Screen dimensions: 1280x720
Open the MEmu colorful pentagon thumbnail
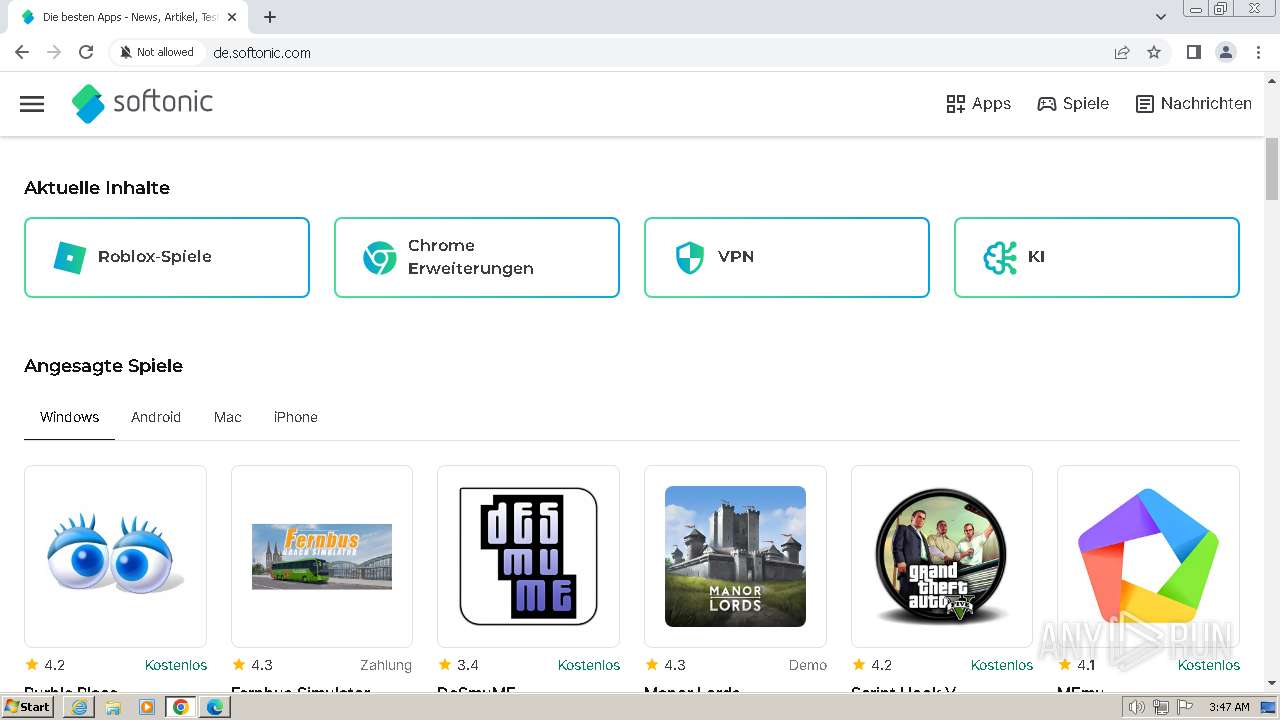[x=1148, y=556]
